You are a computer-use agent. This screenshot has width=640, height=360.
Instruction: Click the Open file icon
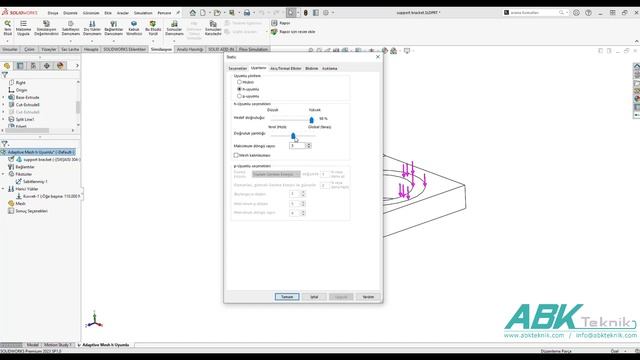coord(217,13)
